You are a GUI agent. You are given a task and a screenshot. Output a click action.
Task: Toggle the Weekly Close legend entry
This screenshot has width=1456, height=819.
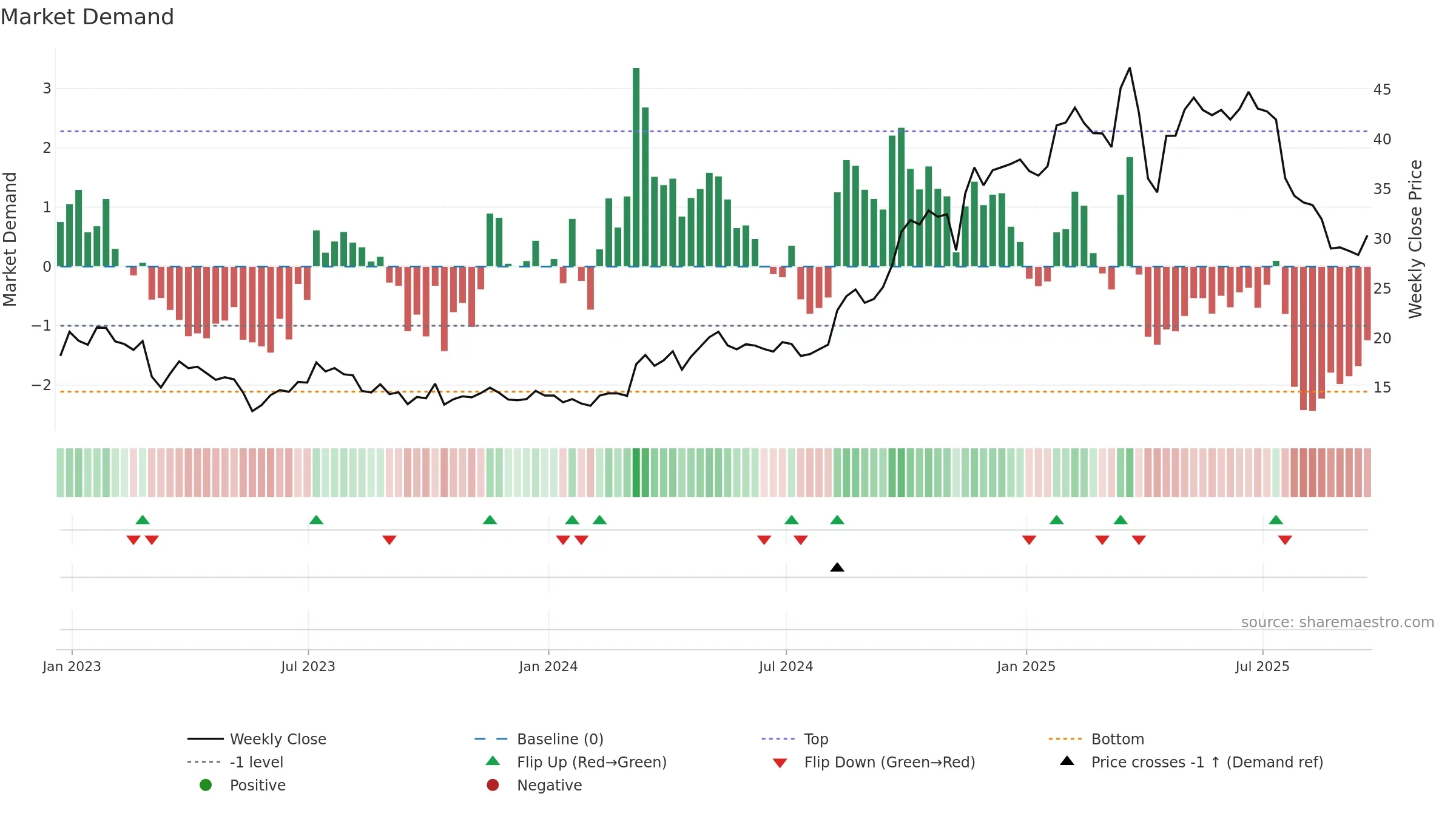click(257, 739)
